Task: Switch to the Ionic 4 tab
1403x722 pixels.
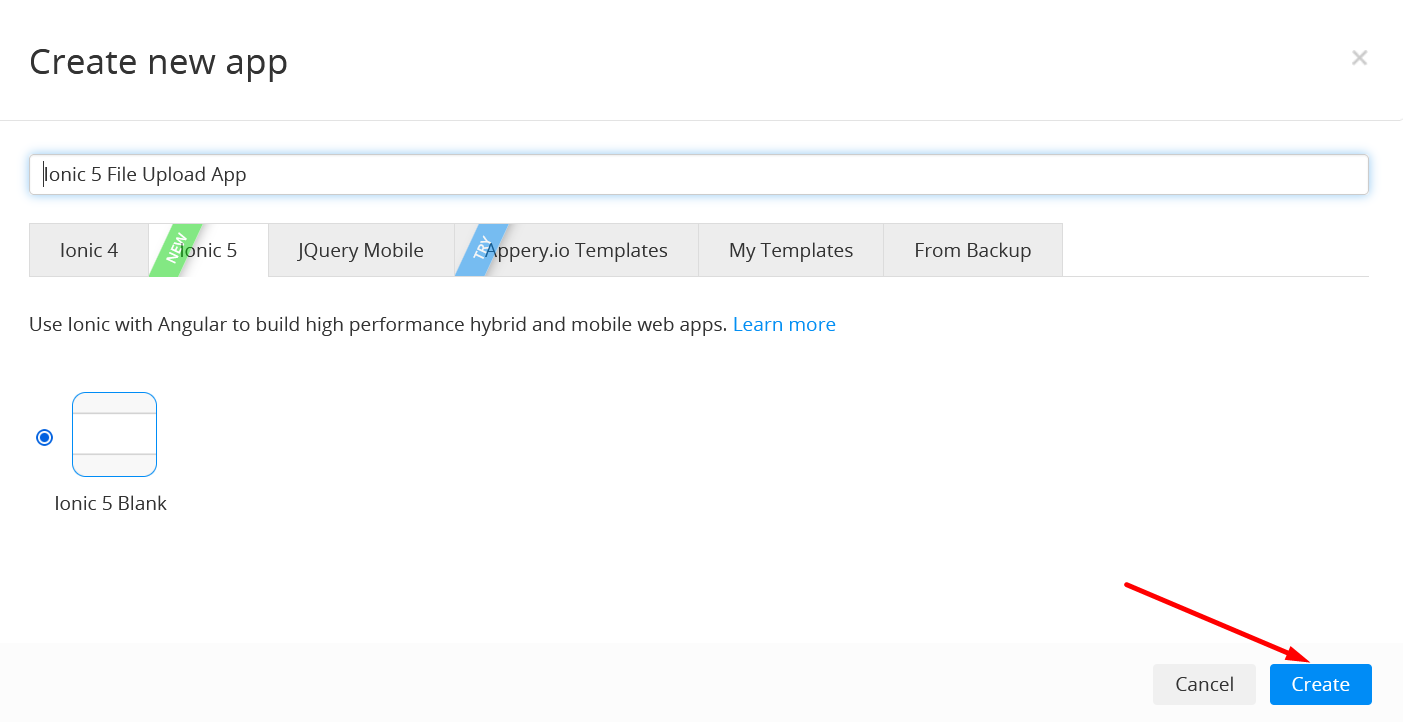Action: coord(89,250)
